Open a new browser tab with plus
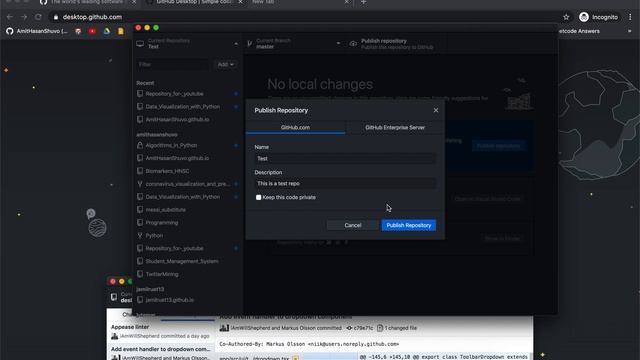640x360 pixels. [363, 2]
